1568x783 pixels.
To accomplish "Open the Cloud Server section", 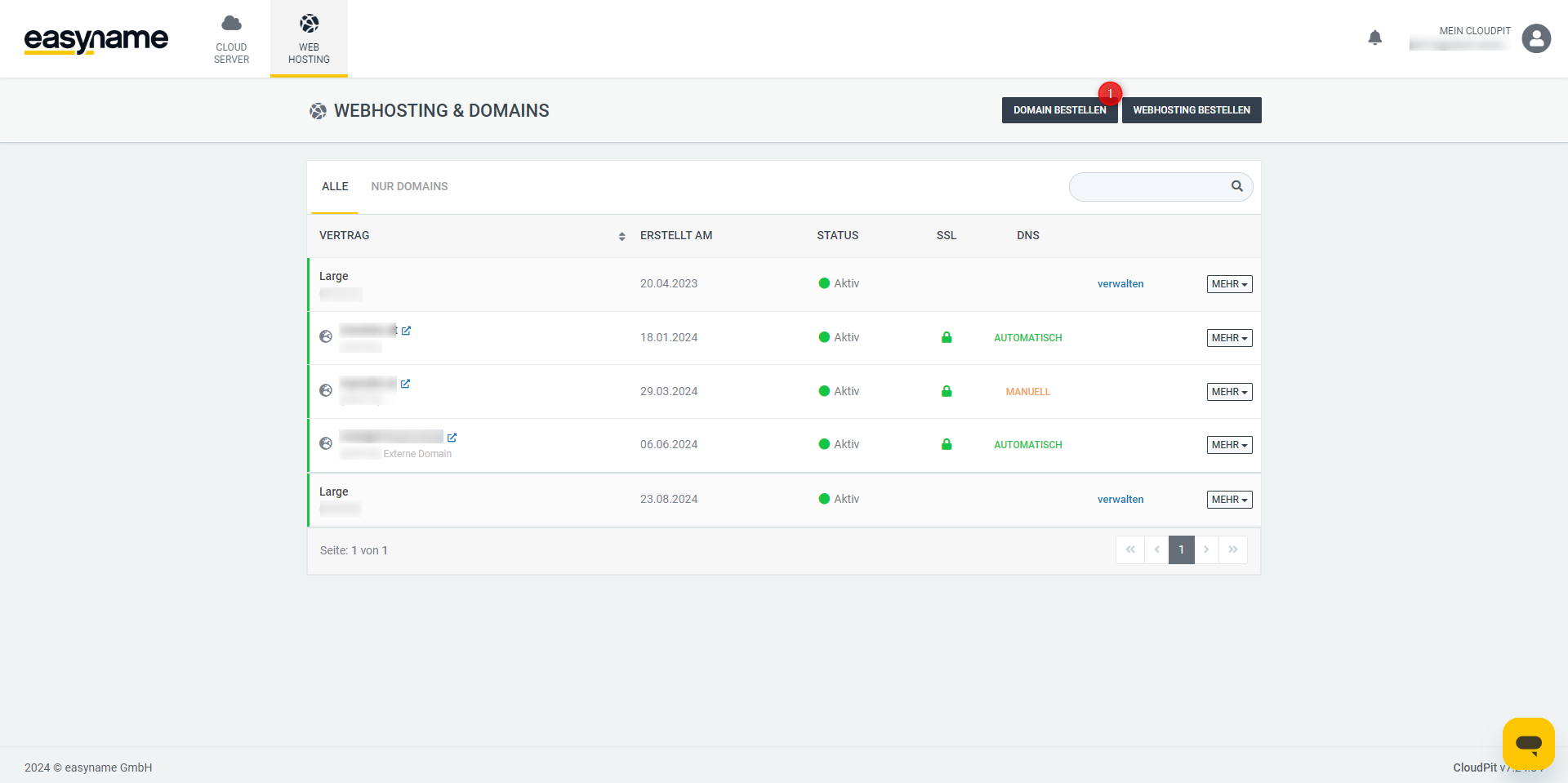I will tap(231, 39).
